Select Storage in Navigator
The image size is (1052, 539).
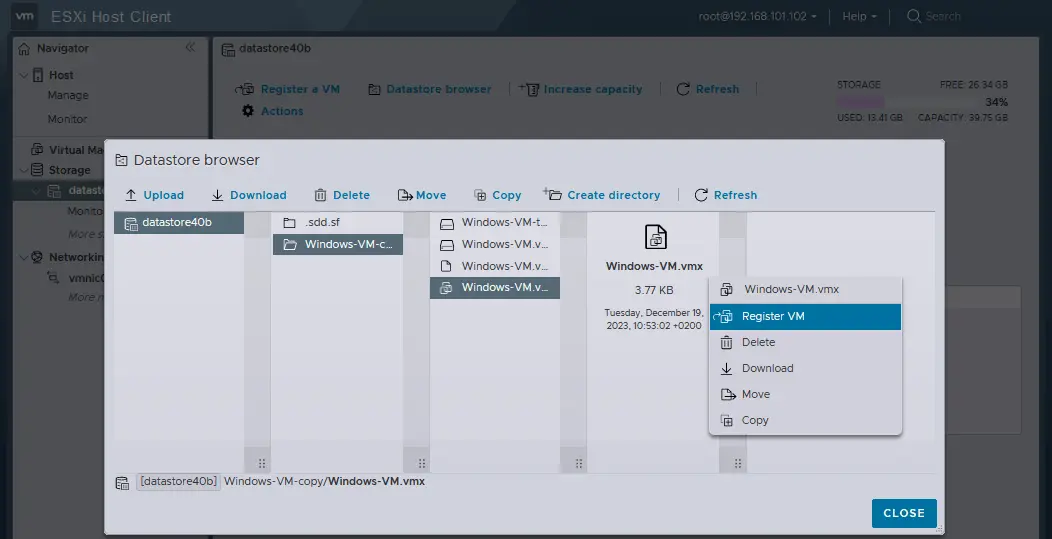[69, 170]
